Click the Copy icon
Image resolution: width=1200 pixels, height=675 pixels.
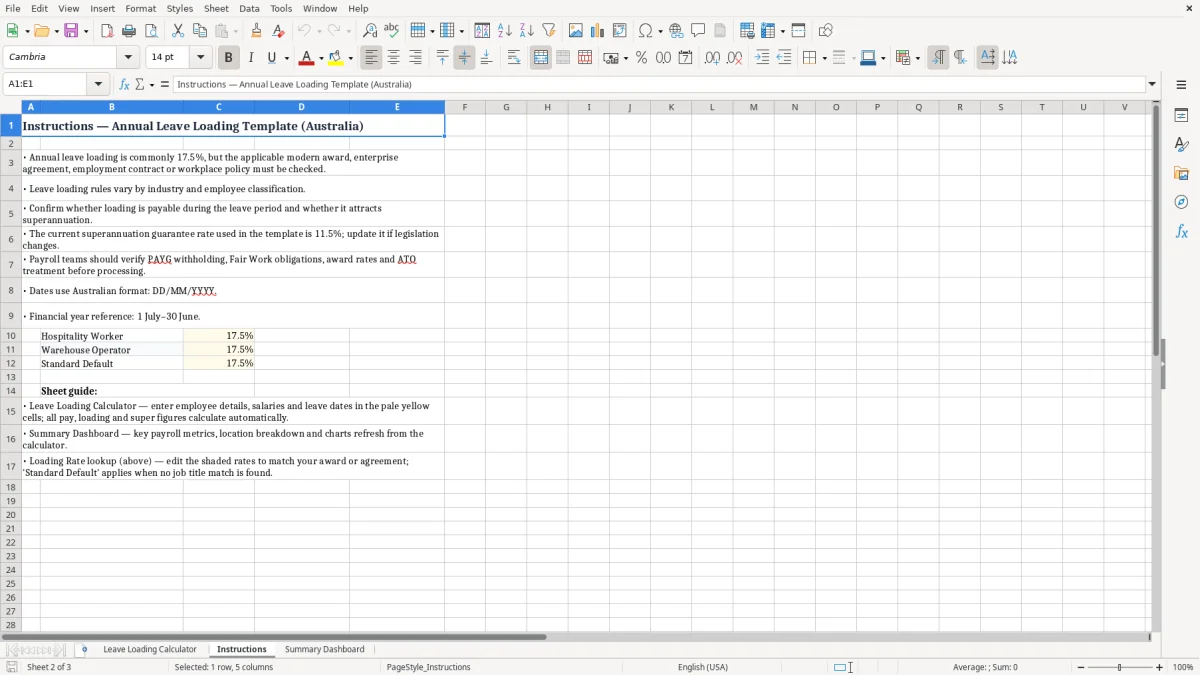(x=200, y=31)
